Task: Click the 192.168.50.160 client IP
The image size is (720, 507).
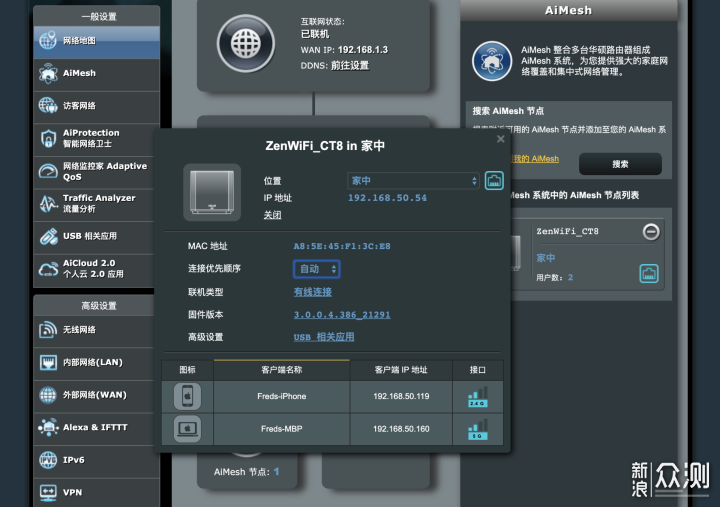Action: coord(401,429)
